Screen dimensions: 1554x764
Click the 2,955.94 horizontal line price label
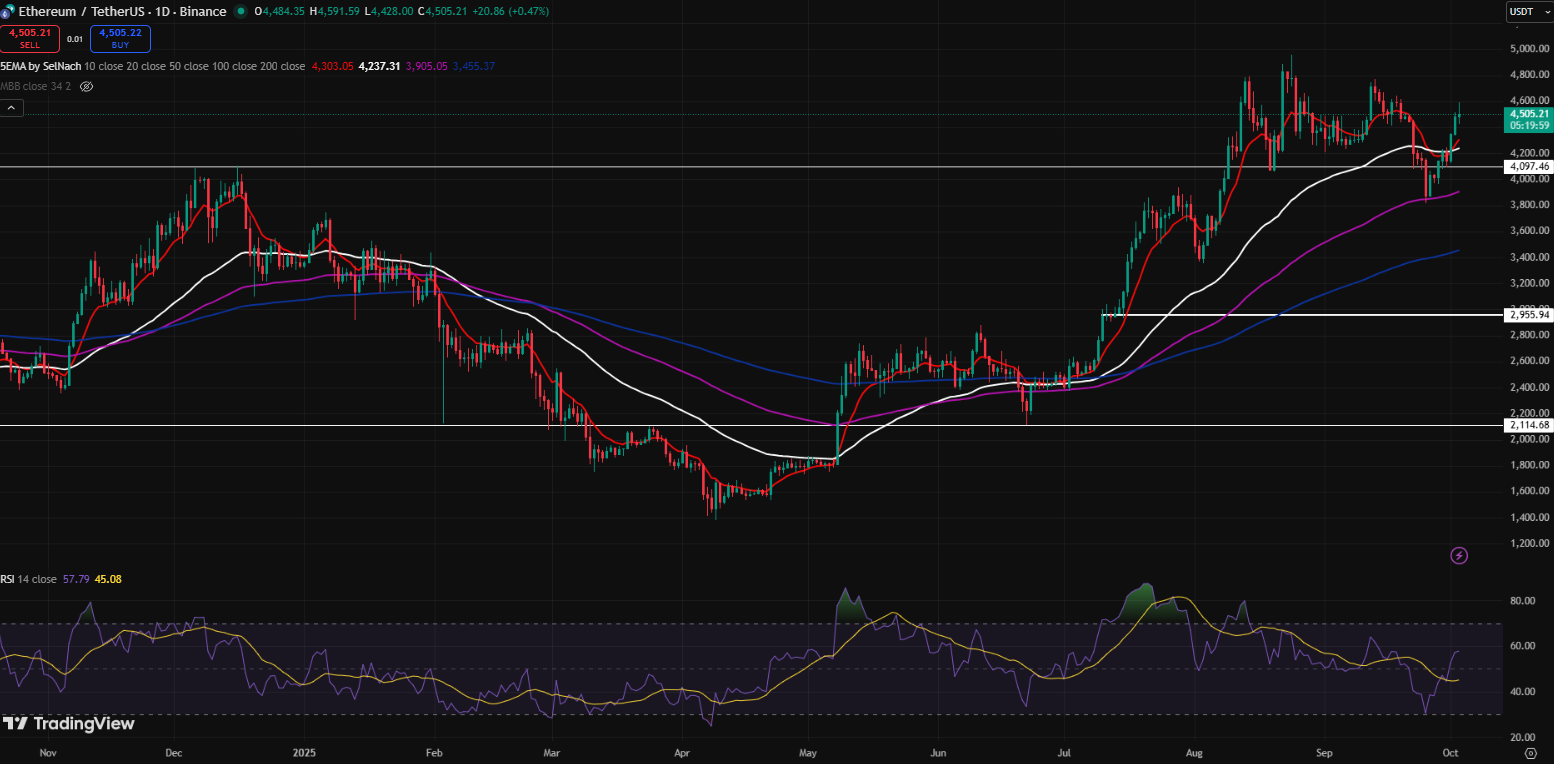point(1530,315)
